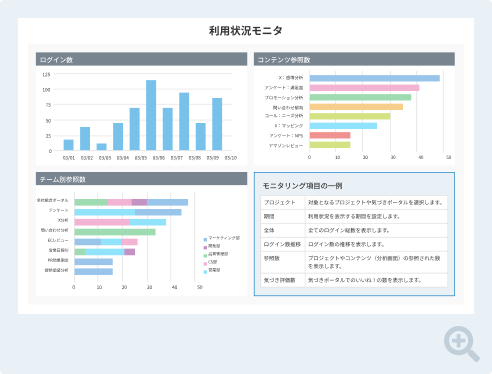Click the モニタリング項目の一例 heading
The width and height of the screenshot is (492, 374).
coord(302,186)
